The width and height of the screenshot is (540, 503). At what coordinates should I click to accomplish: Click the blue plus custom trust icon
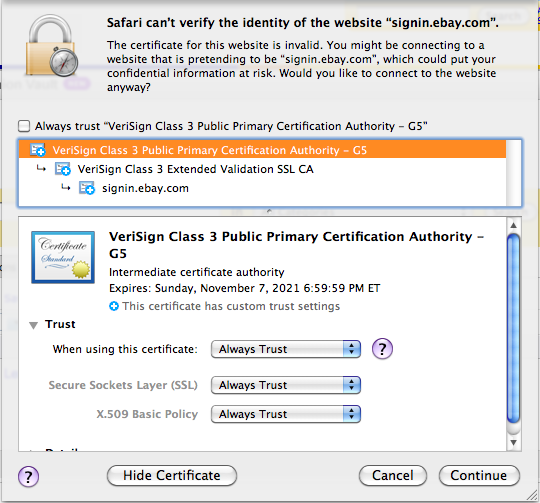114,306
